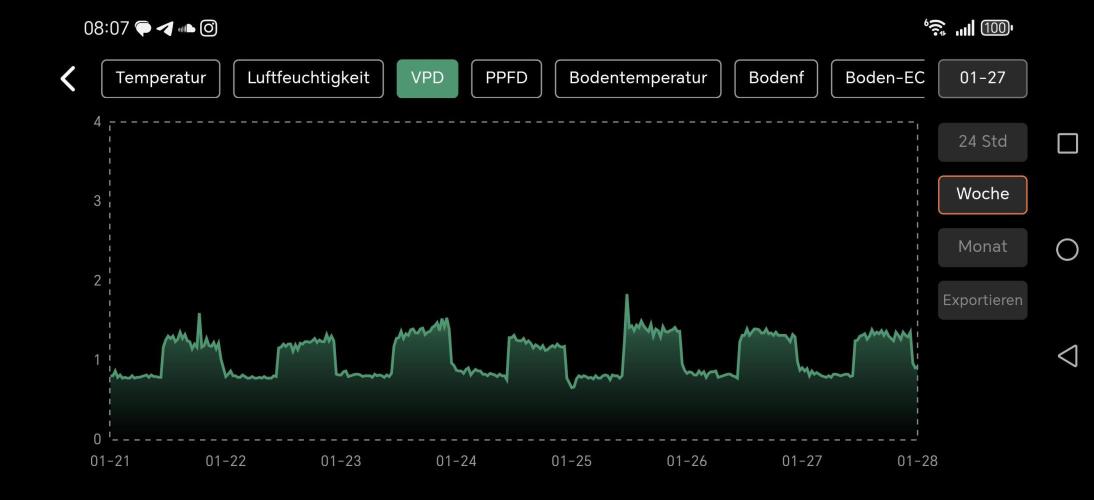Image resolution: width=1094 pixels, height=500 pixels.
Task: Select the Woche time range
Action: click(x=982, y=194)
